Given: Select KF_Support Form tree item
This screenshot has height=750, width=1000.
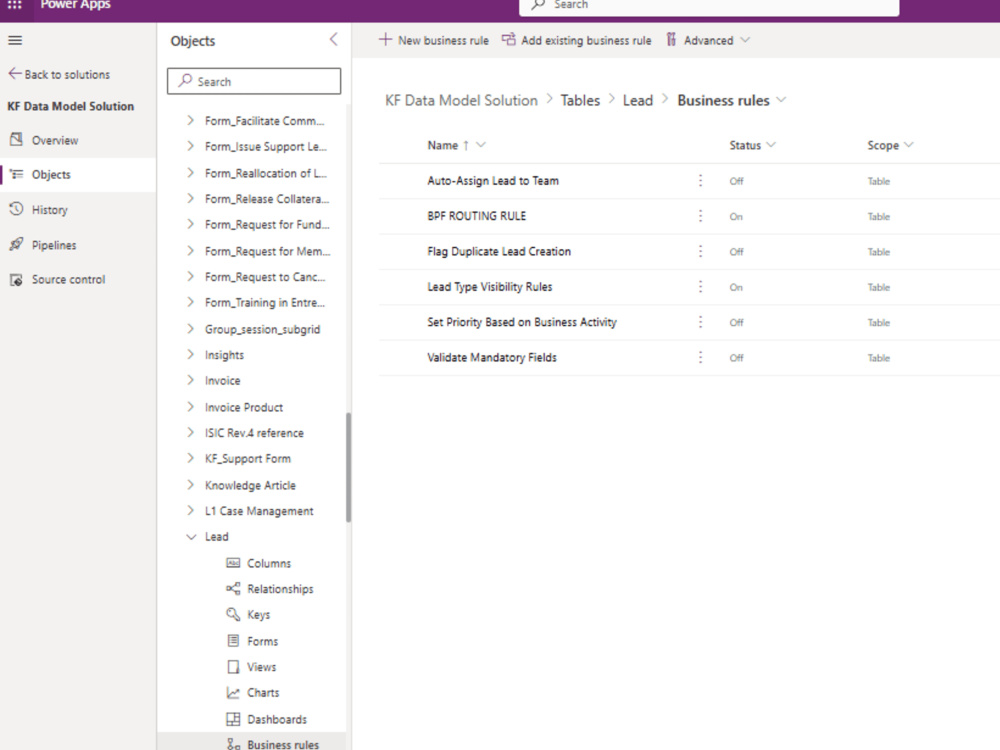Looking at the screenshot, I should pyautogui.click(x=247, y=459).
